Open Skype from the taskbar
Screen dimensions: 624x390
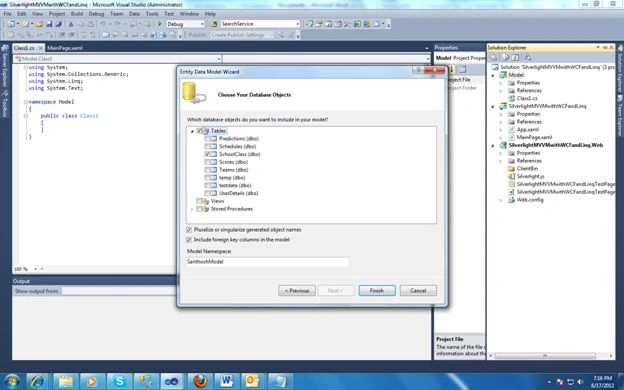click(x=119, y=381)
